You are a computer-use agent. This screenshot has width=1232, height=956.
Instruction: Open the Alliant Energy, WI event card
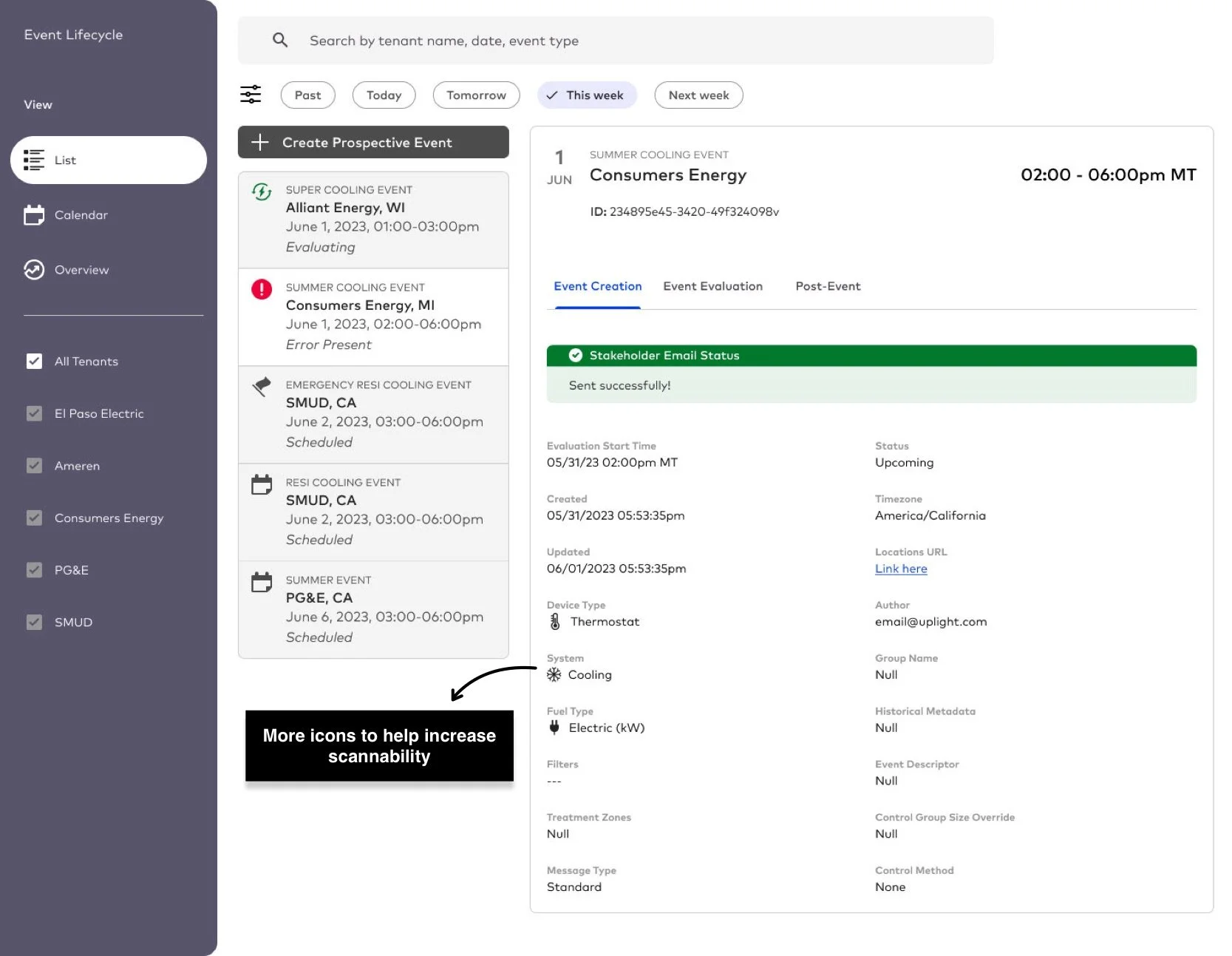[373, 220]
